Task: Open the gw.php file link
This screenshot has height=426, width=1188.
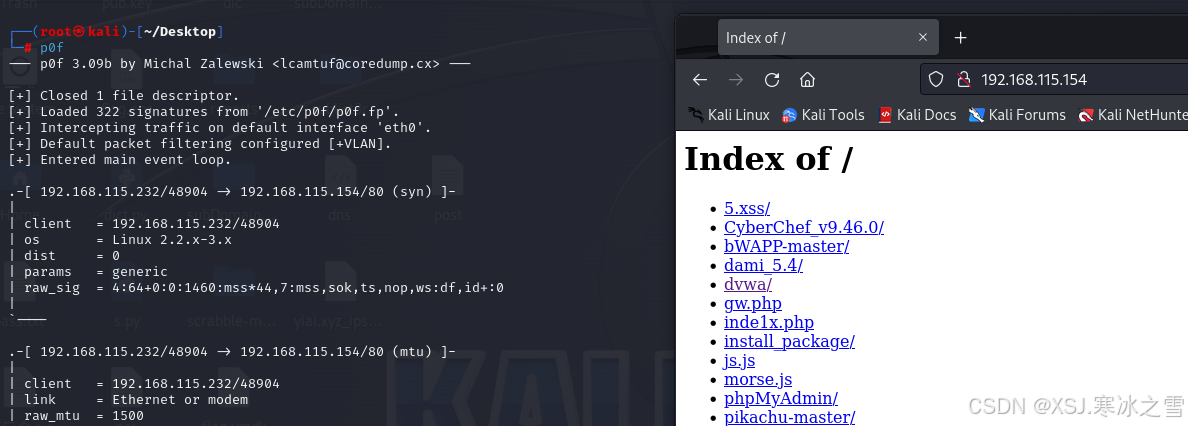Action: (753, 303)
